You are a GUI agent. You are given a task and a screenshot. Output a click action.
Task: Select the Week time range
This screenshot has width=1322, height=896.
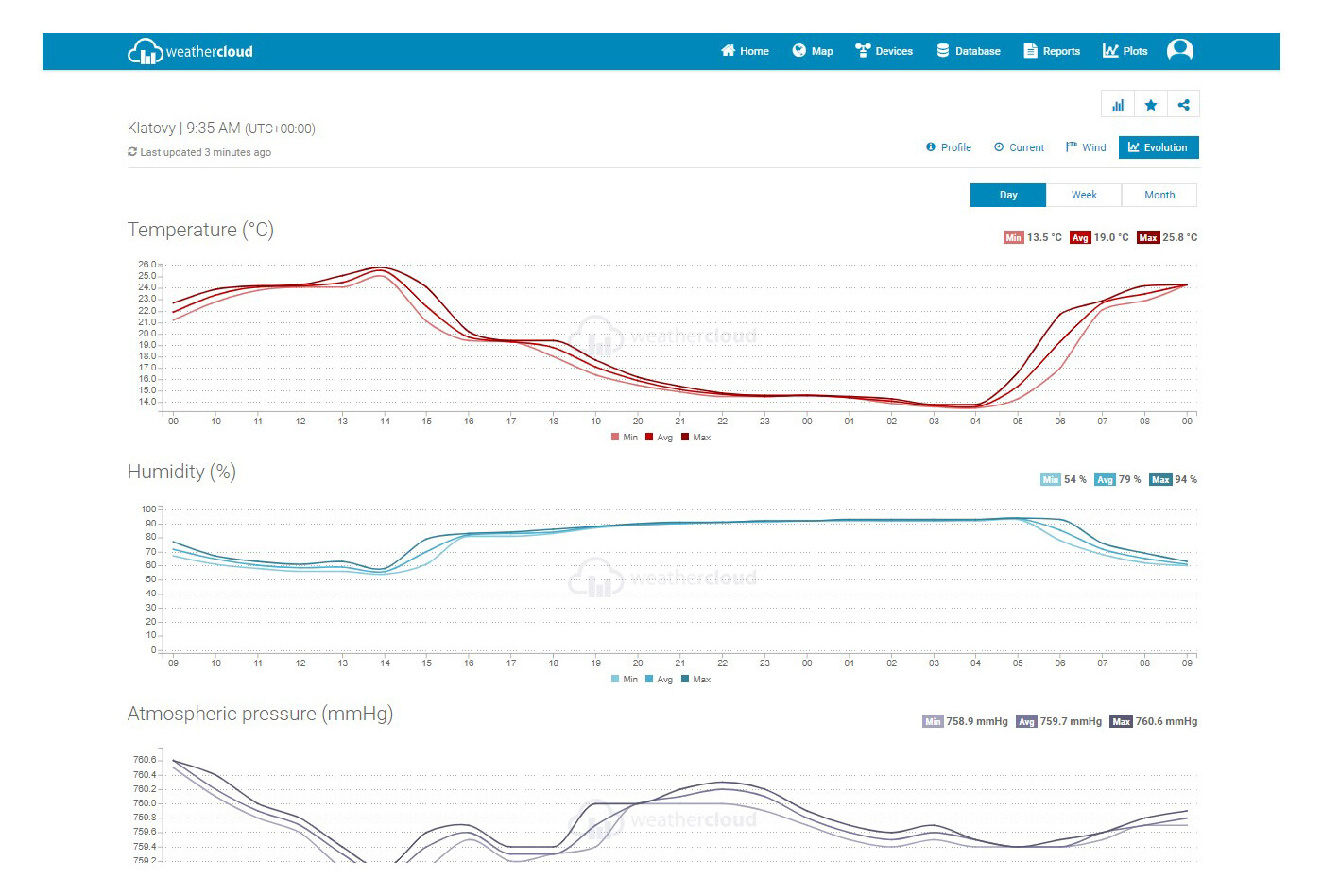pyautogui.click(x=1084, y=195)
